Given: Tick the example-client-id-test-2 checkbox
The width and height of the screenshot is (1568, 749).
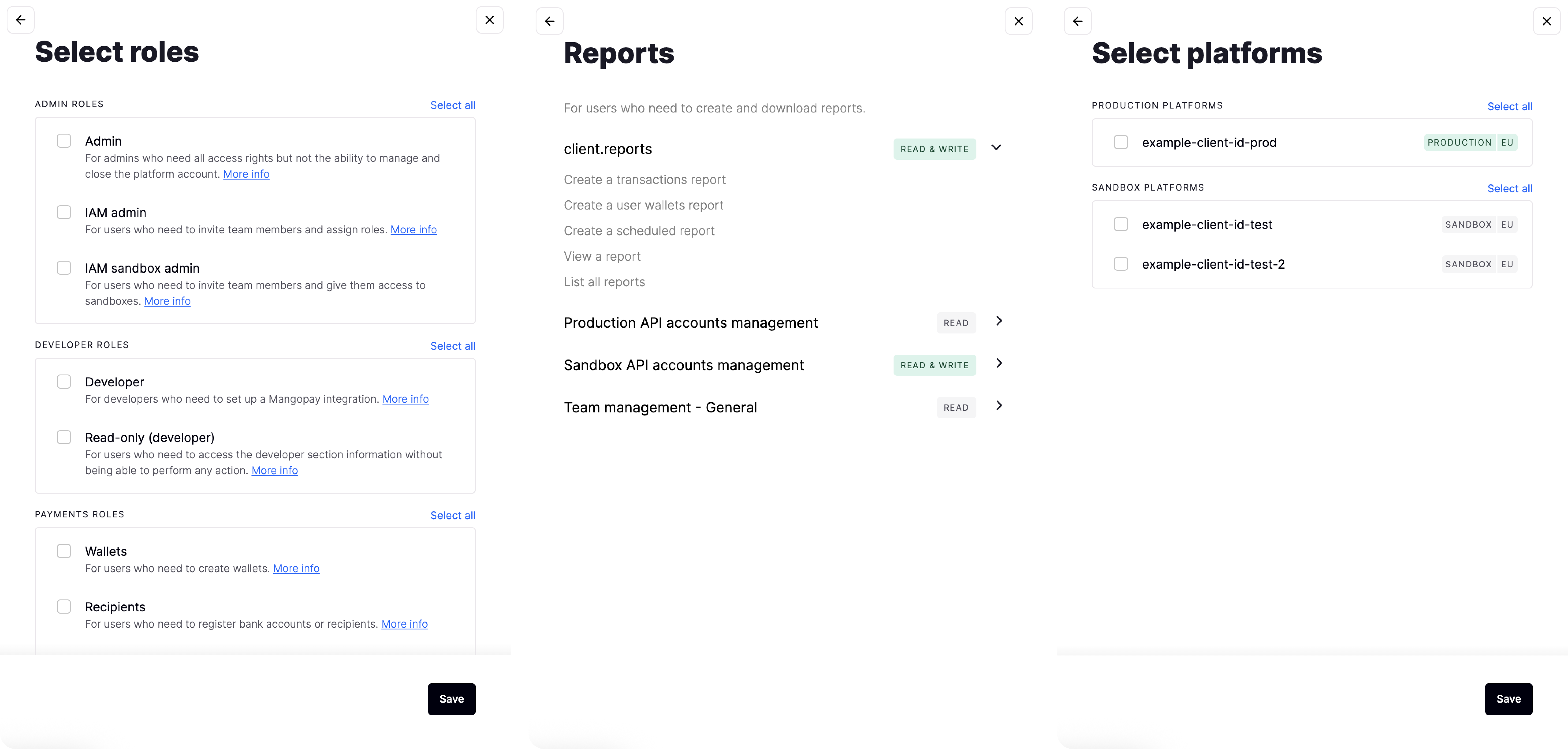Looking at the screenshot, I should coord(1121,264).
